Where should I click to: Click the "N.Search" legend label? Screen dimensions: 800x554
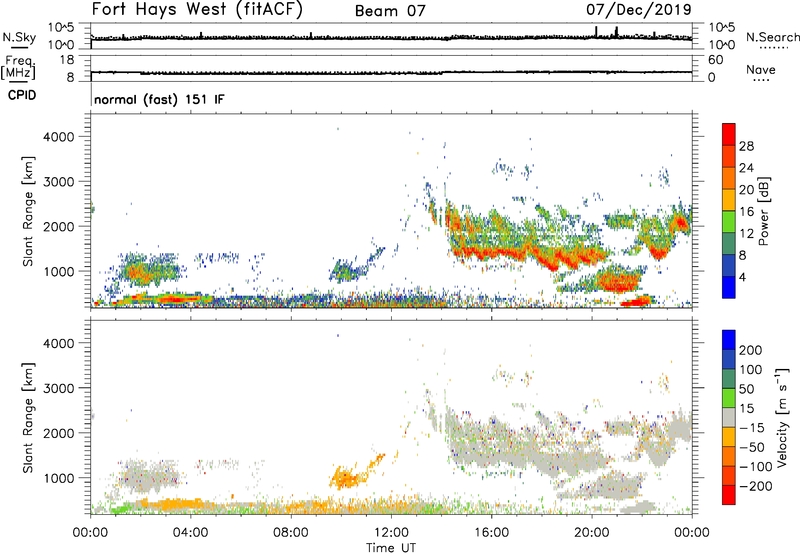click(772, 37)
